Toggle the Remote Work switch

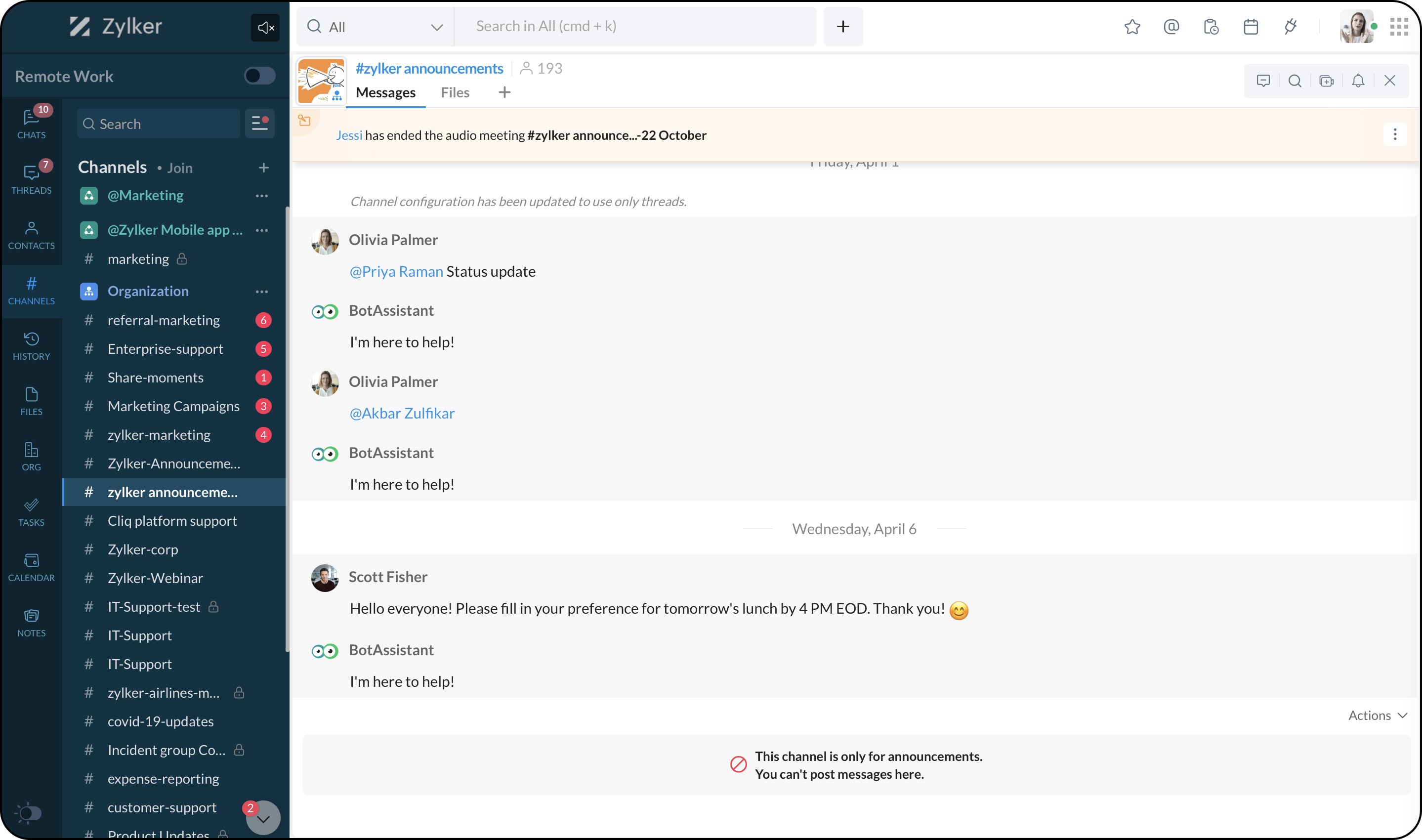click(260, 76)
